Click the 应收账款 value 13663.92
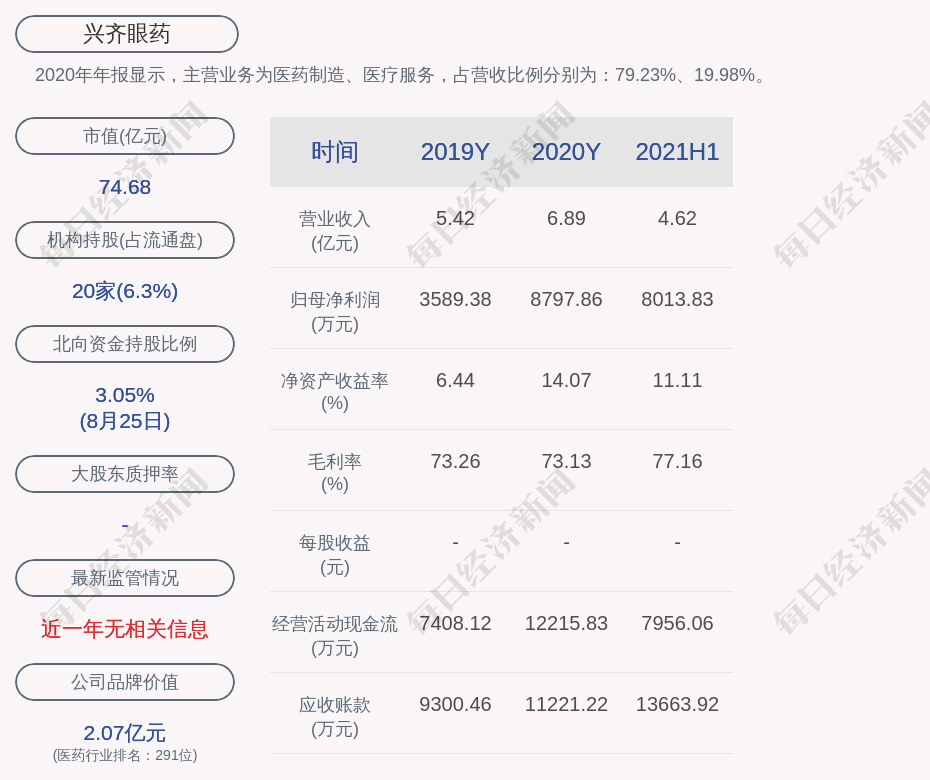The image size is (930, 780). click(x=677, y=704)
